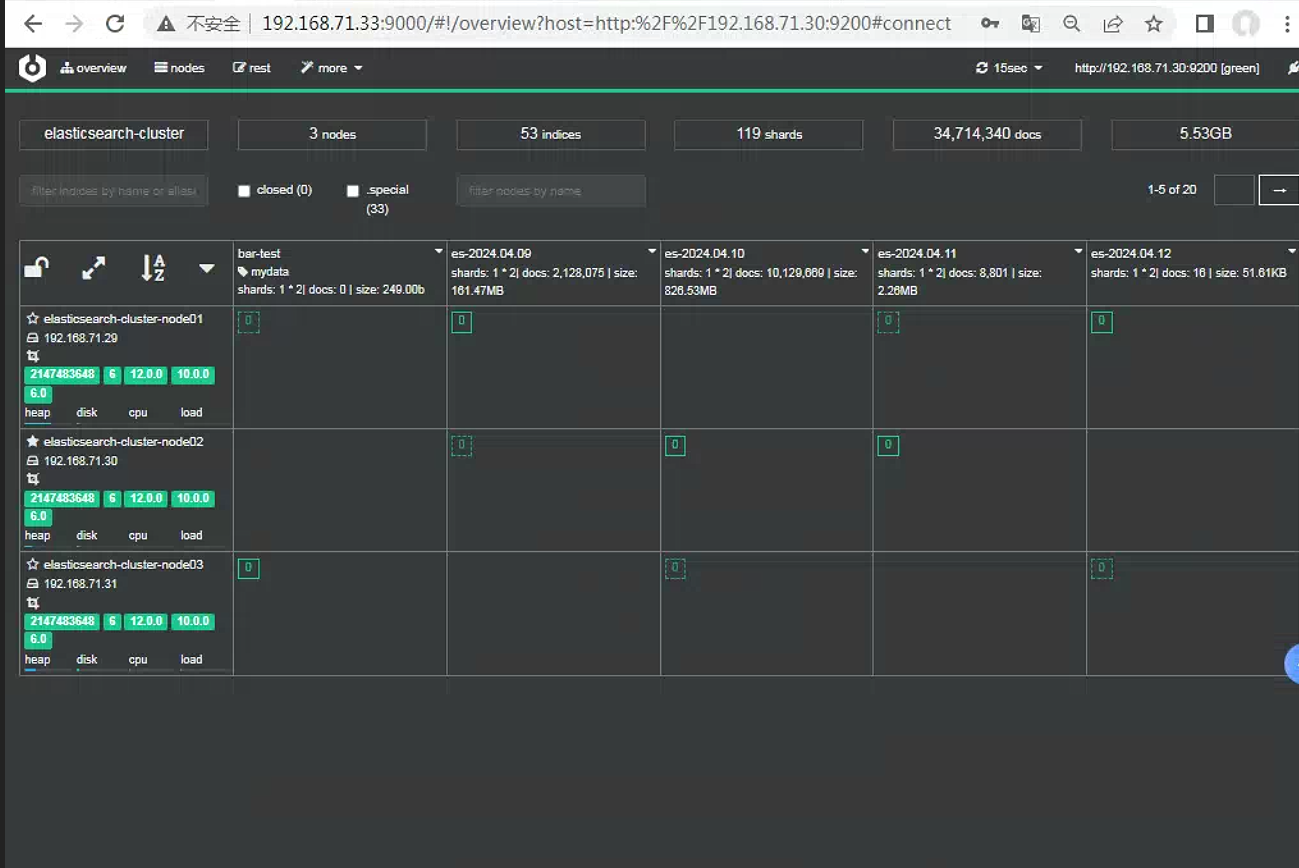The image size is (1299, 868).
Task: Click the master star icon of node02
Action: click(x=32, y=441)
